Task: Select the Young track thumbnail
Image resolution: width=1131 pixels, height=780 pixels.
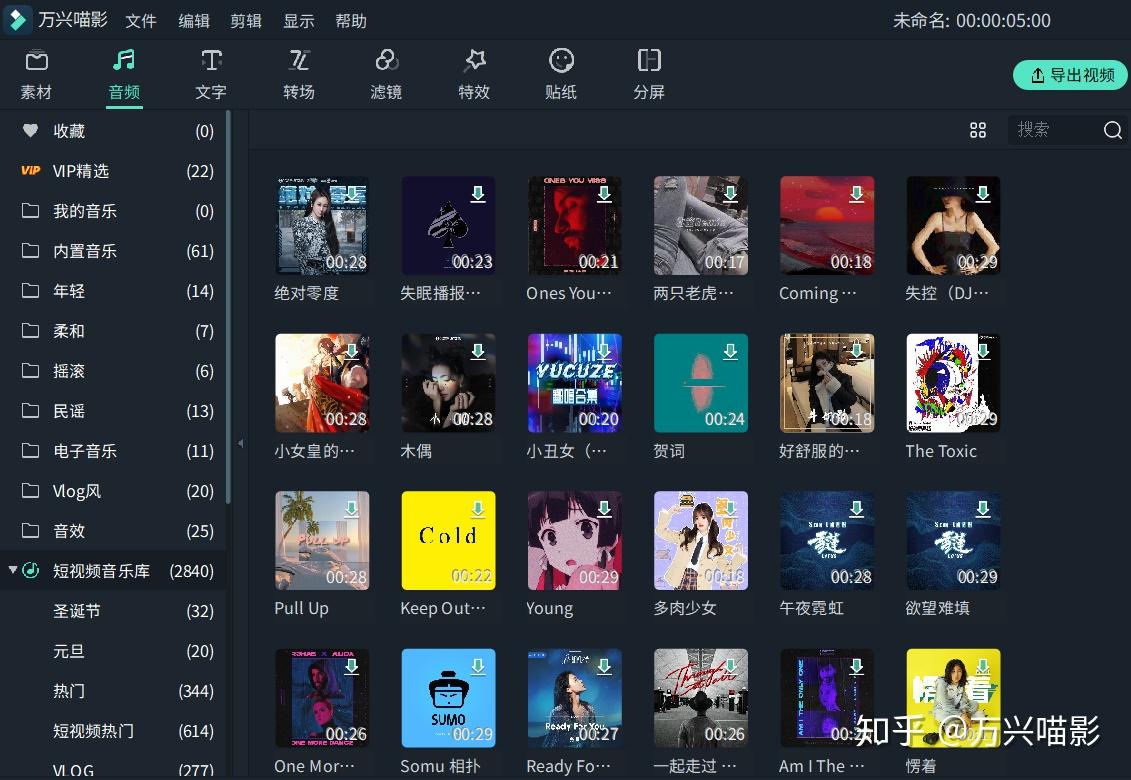Action: tap(574, 540)
